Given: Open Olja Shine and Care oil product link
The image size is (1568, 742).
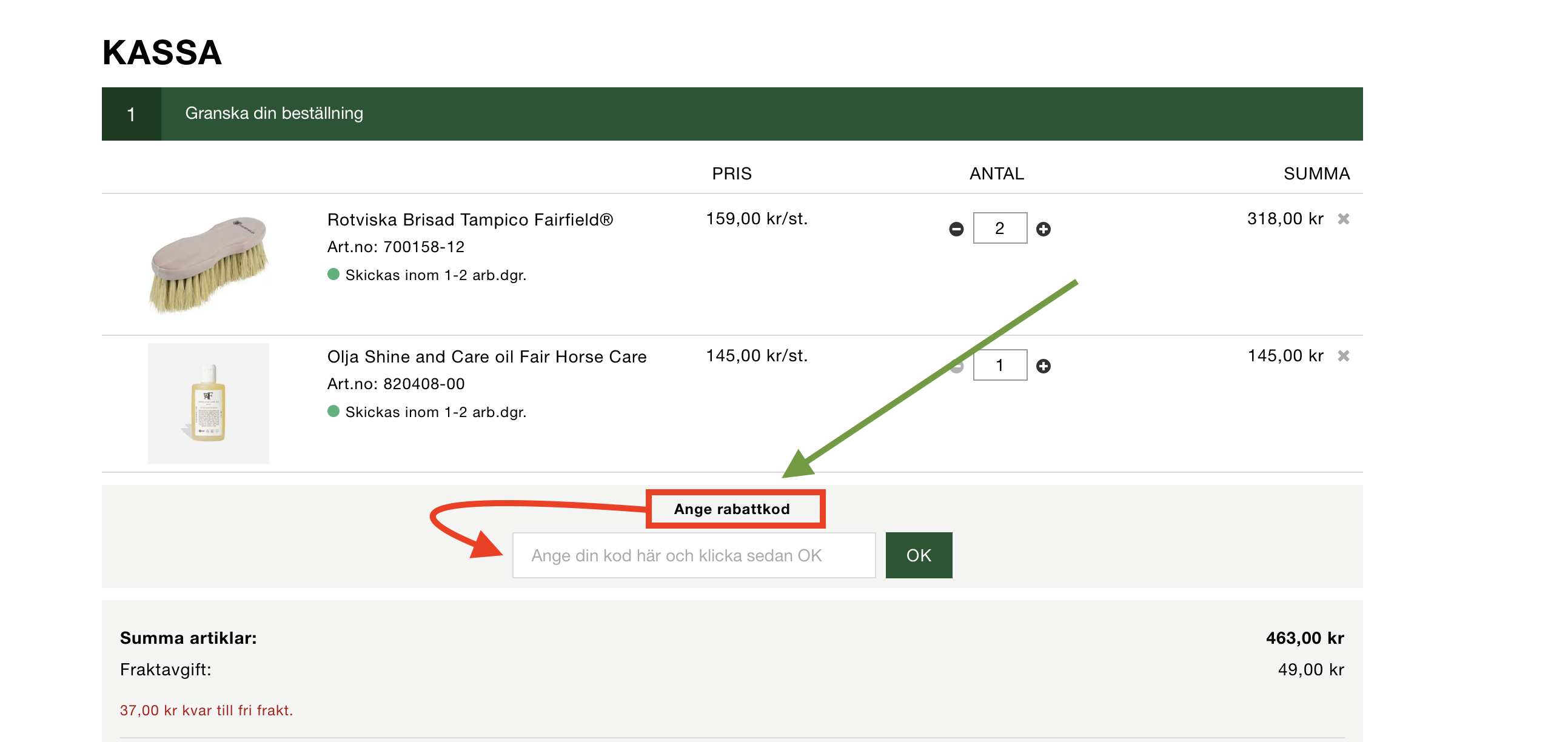Looking at the screenshot, I should [x=486, y=356].
